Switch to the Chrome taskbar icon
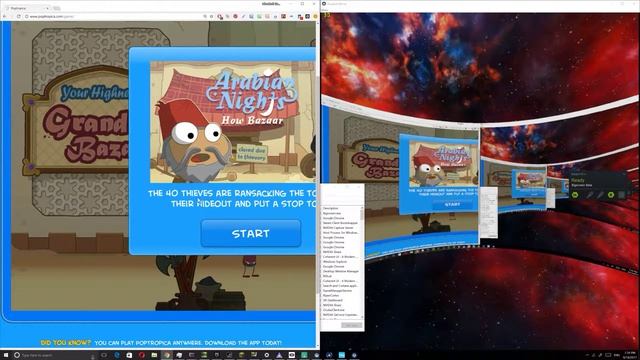640x360 pixels. tap(167, 355)
